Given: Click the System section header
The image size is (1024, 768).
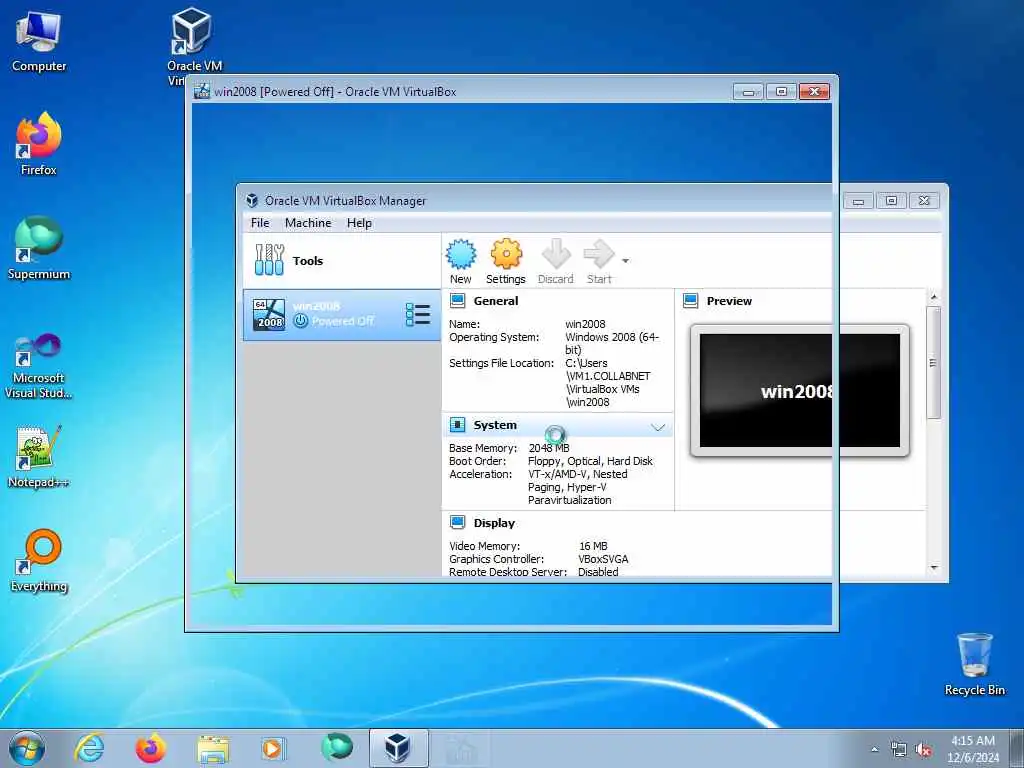Looking at the screenshot, I should pos(495,425).
